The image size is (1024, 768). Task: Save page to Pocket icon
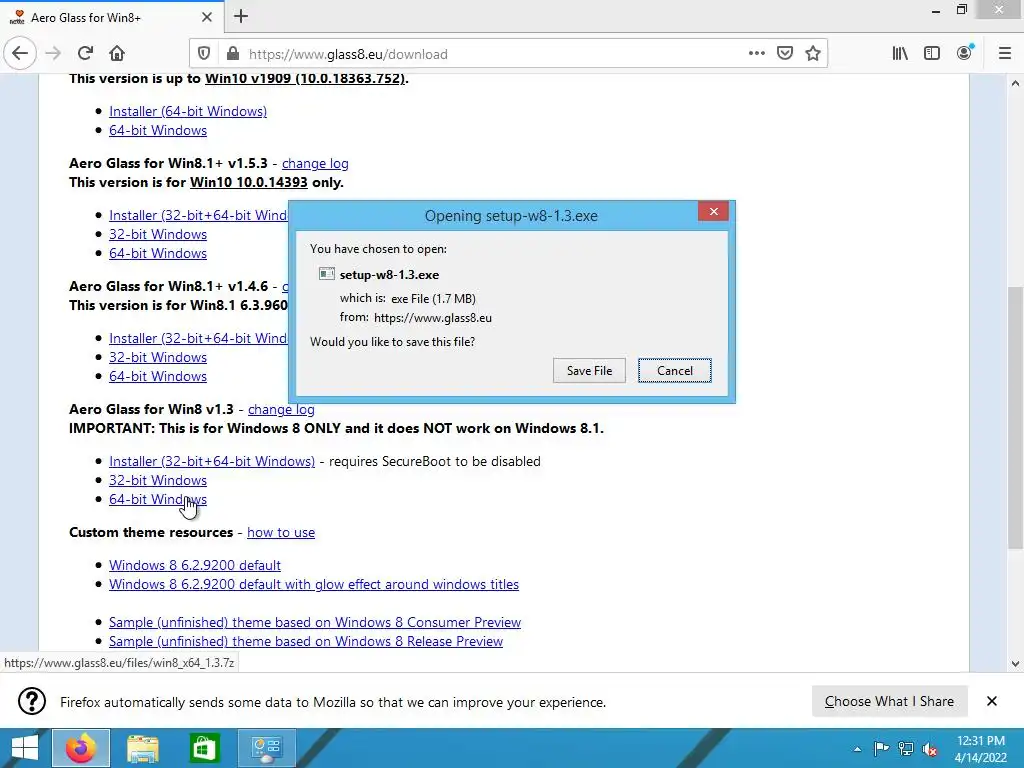tap(784, 54)
